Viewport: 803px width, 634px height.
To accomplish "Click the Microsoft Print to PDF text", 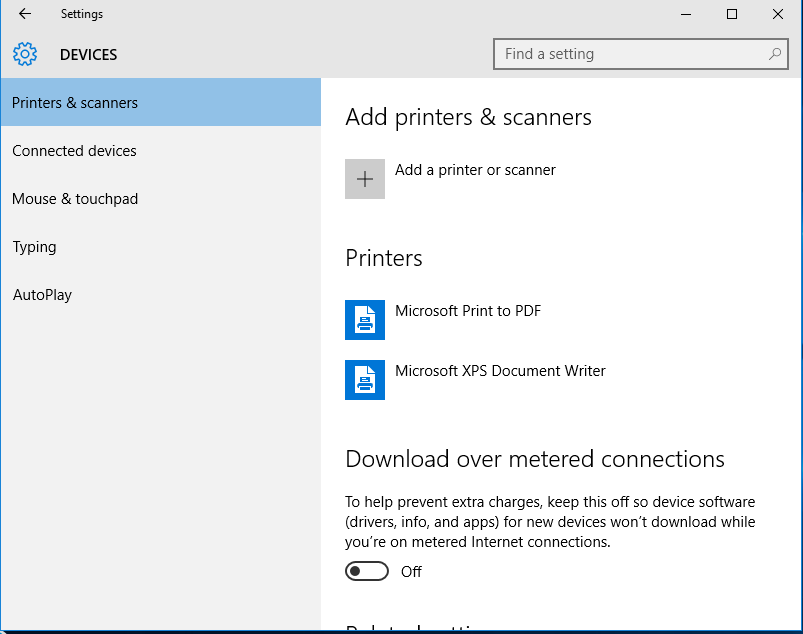I will (468, 311).
